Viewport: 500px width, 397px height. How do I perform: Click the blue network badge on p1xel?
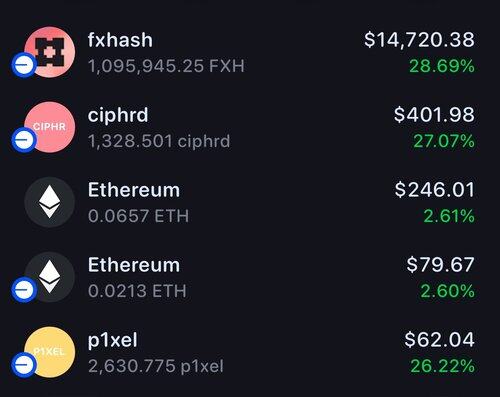click(24, 365)
